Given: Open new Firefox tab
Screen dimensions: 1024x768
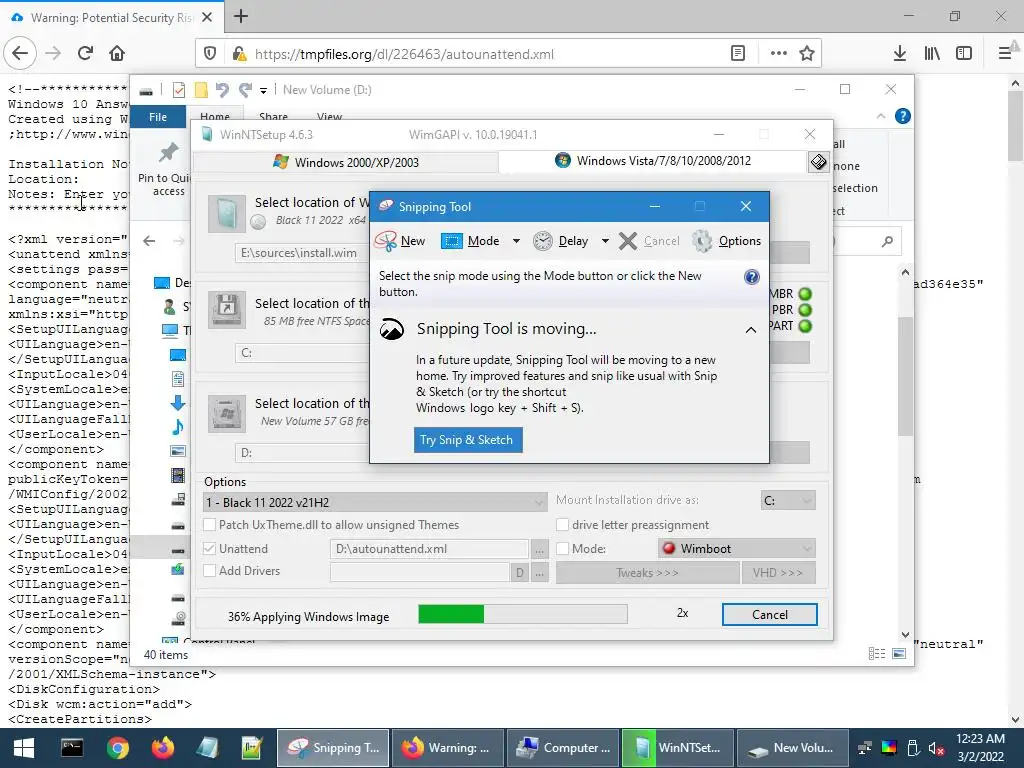Looking at the screenshot, I should click(241, 16).
